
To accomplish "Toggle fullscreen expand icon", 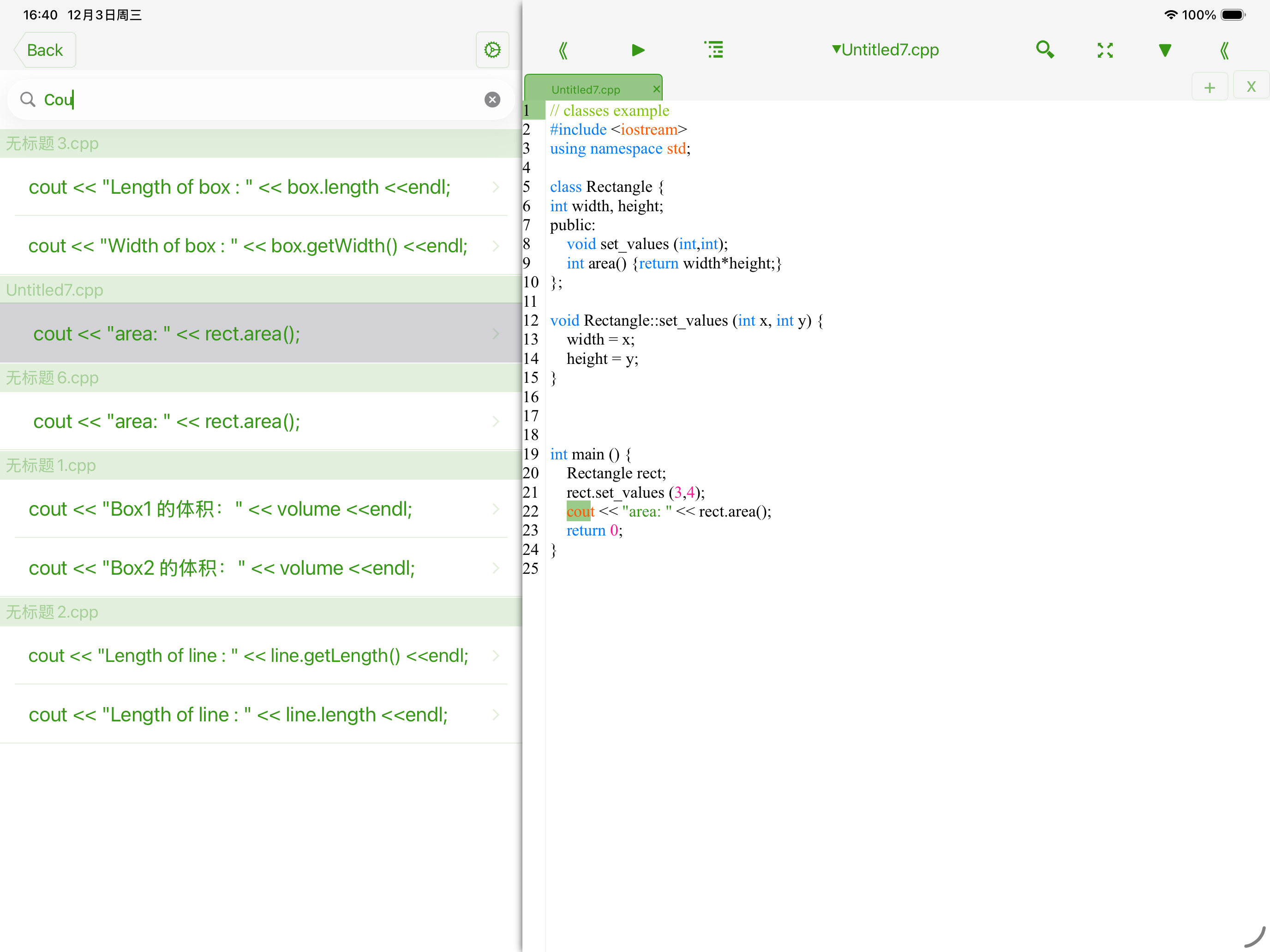I will coord(1105,50).
